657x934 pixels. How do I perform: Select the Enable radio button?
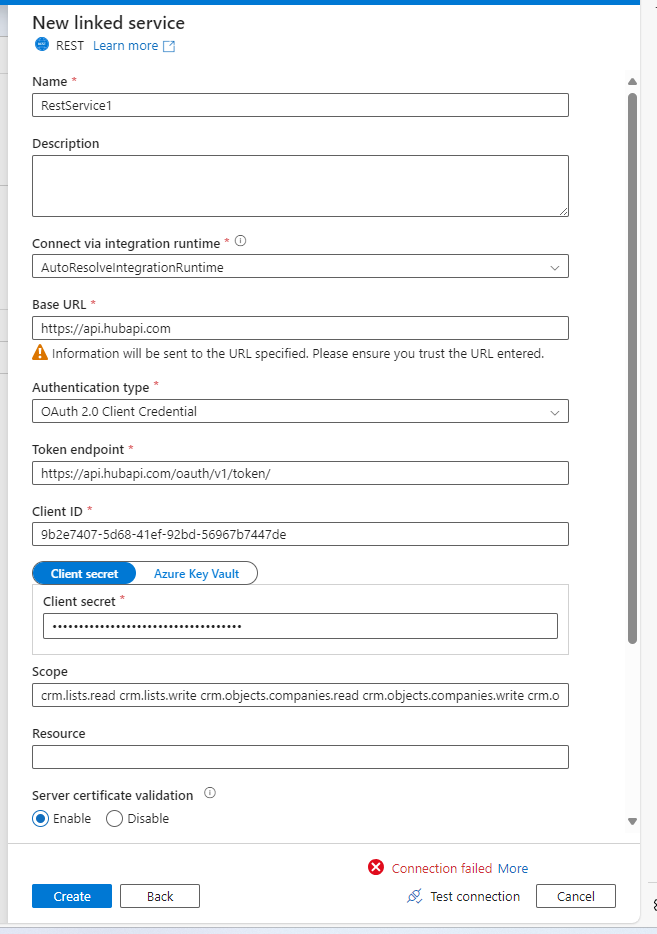pyautogui.click(x=41, y=818)
